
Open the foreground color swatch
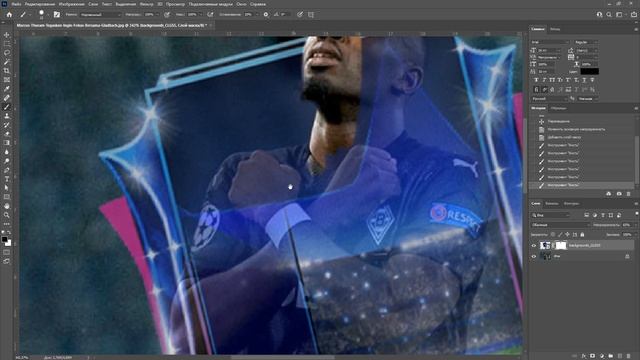coord(4,239)
